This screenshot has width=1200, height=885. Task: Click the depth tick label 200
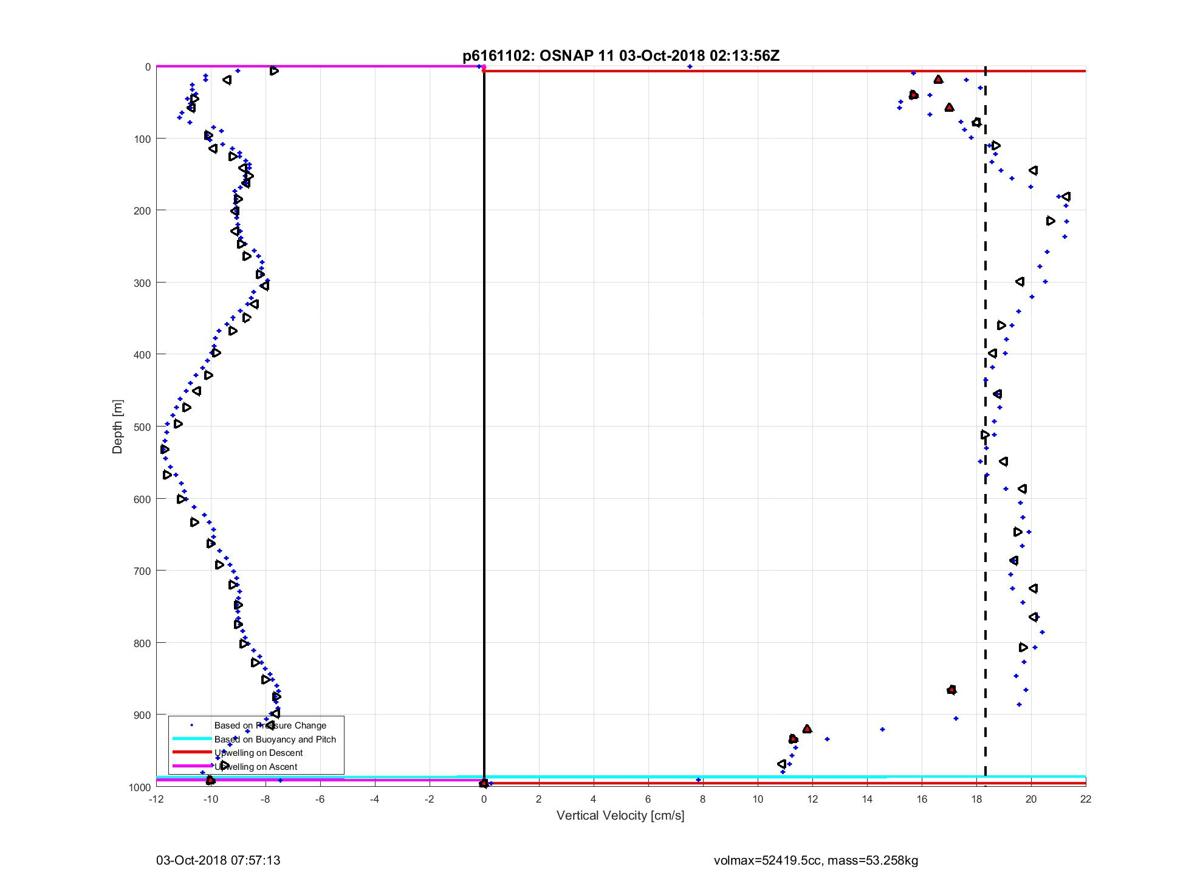tap(142, 211)
